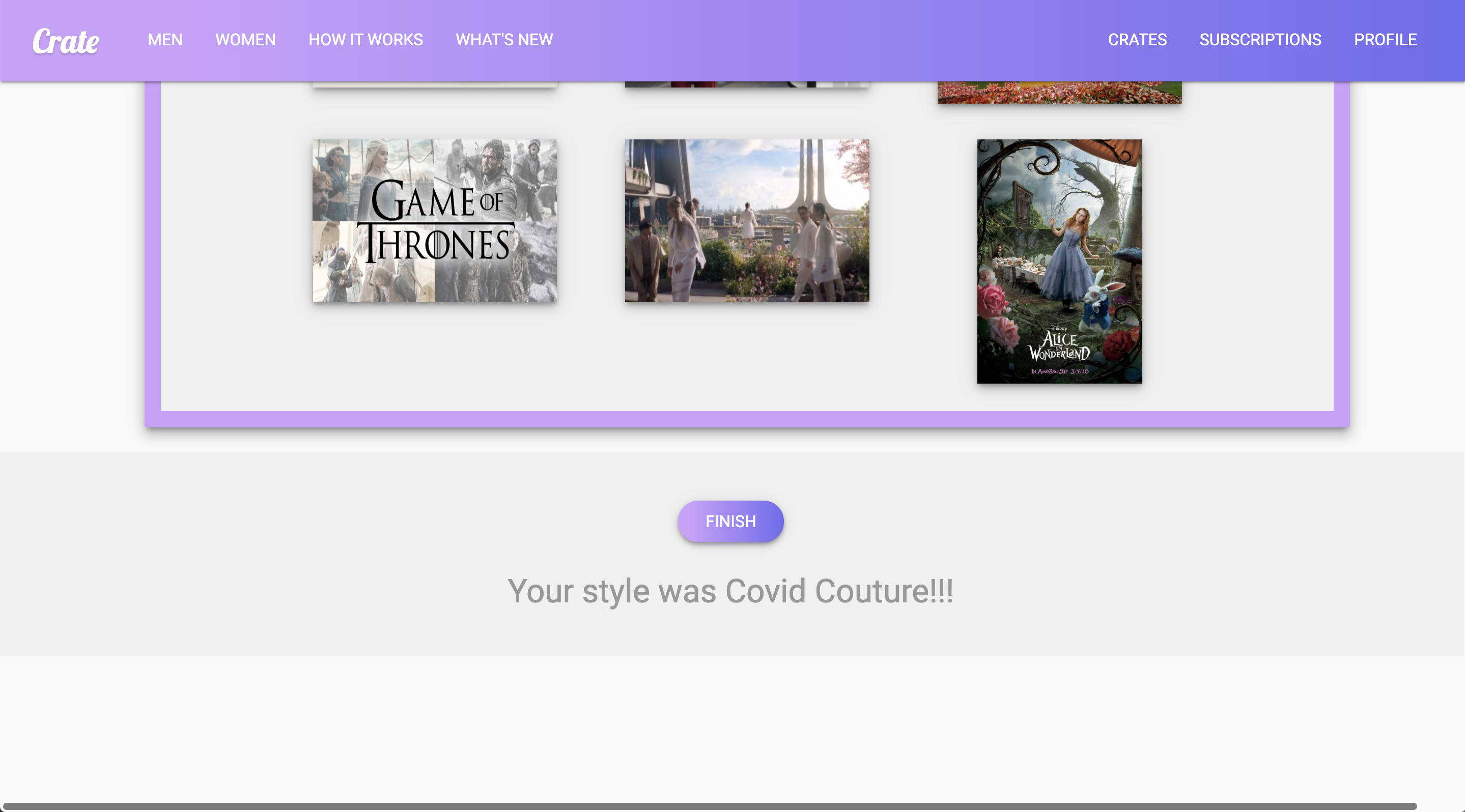The height and width of the screenshot is (812, 1465).
Task: Click the Game of Thrones title lettering
Action: coord(435,223)
